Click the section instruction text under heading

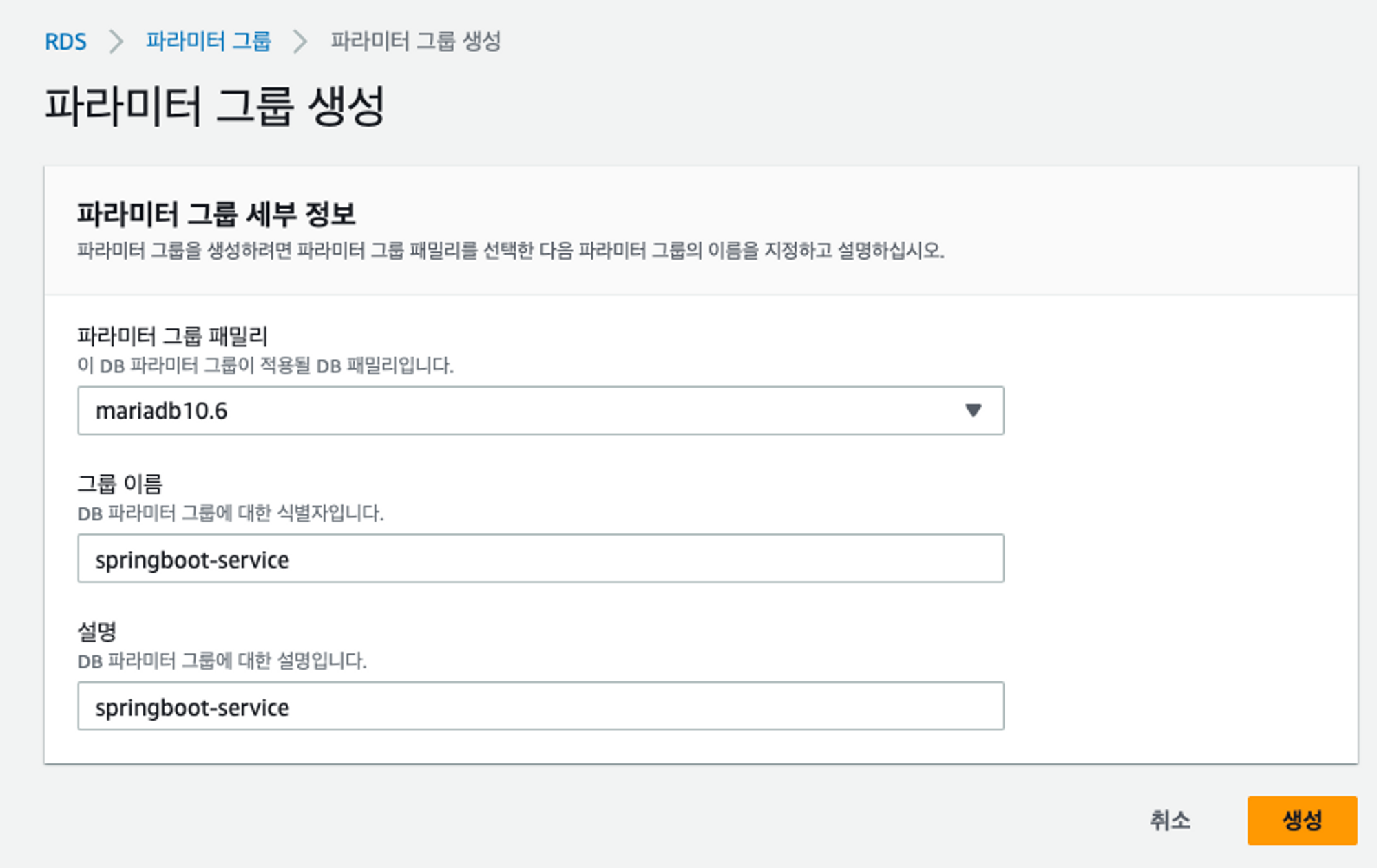click(510, 250)
